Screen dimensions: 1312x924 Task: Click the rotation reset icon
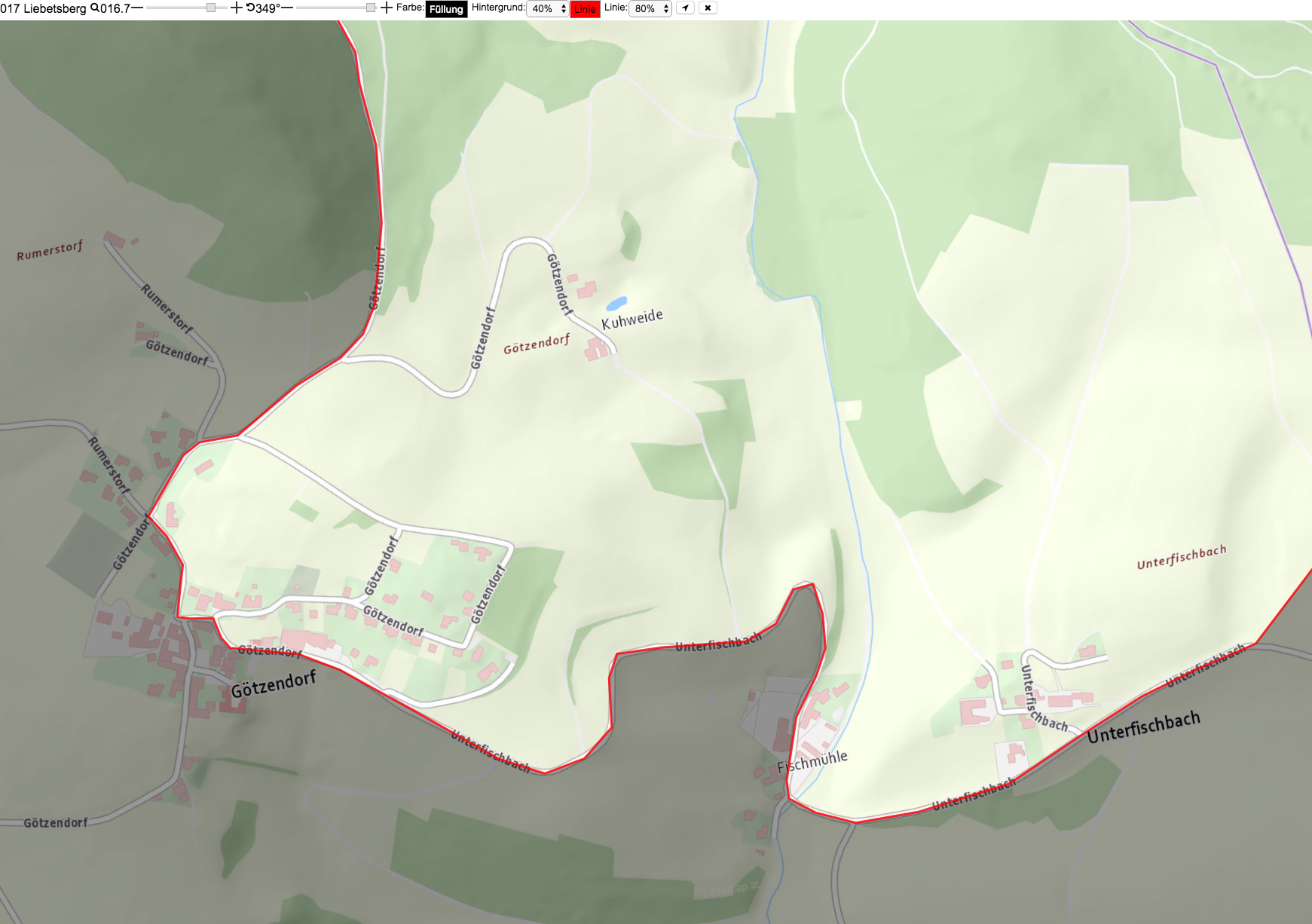coord(250,8)
